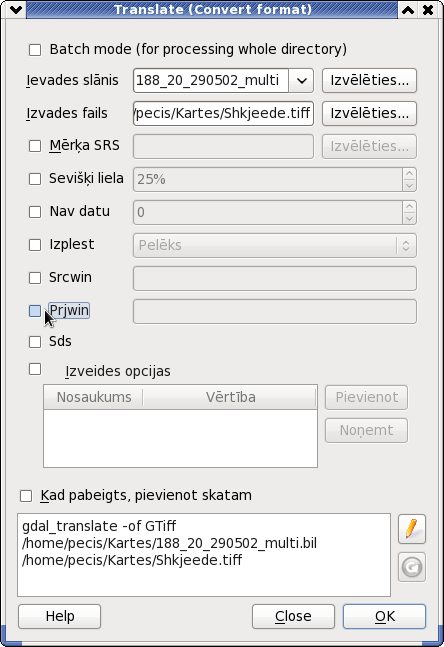Open the Help button
Image resolution: width=444 pixels, height=647 pixels.
(59, 616)
